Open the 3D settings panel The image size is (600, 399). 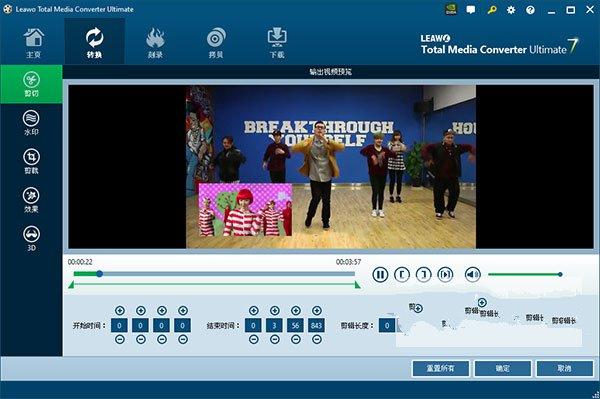[x=31, y=239]
